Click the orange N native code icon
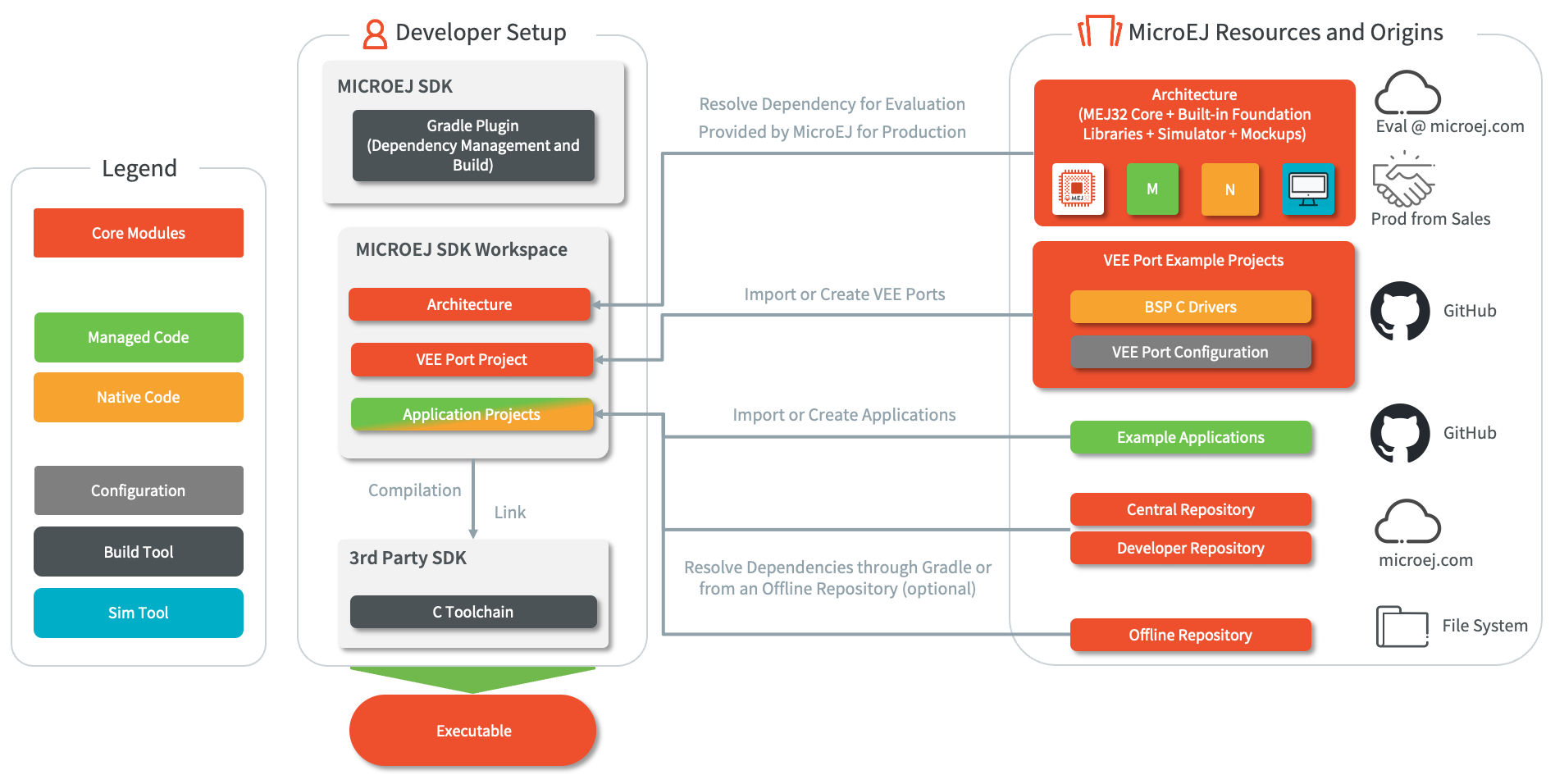 pos(1229,189)
